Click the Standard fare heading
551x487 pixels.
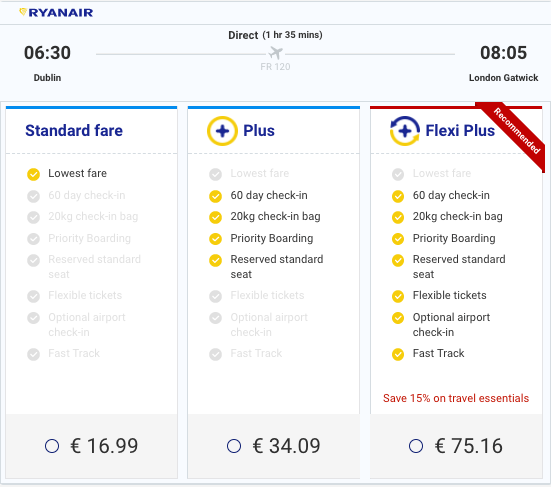click(x=74, y=131)
